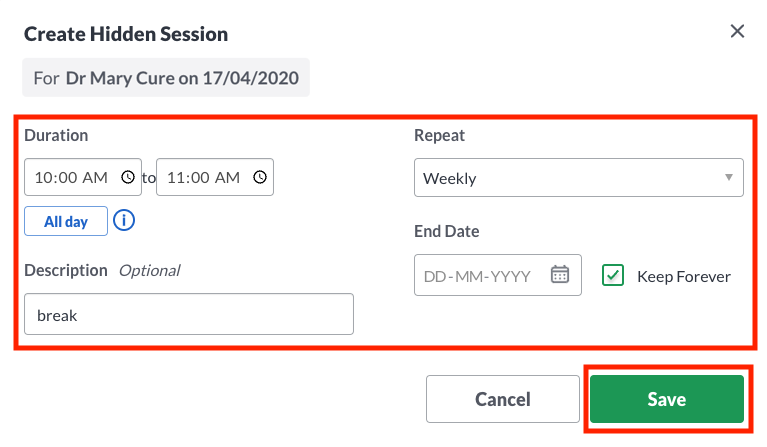Open the end time clock picker
The image size is (767, 447).
pyautogui.click(x=260, y=177)
